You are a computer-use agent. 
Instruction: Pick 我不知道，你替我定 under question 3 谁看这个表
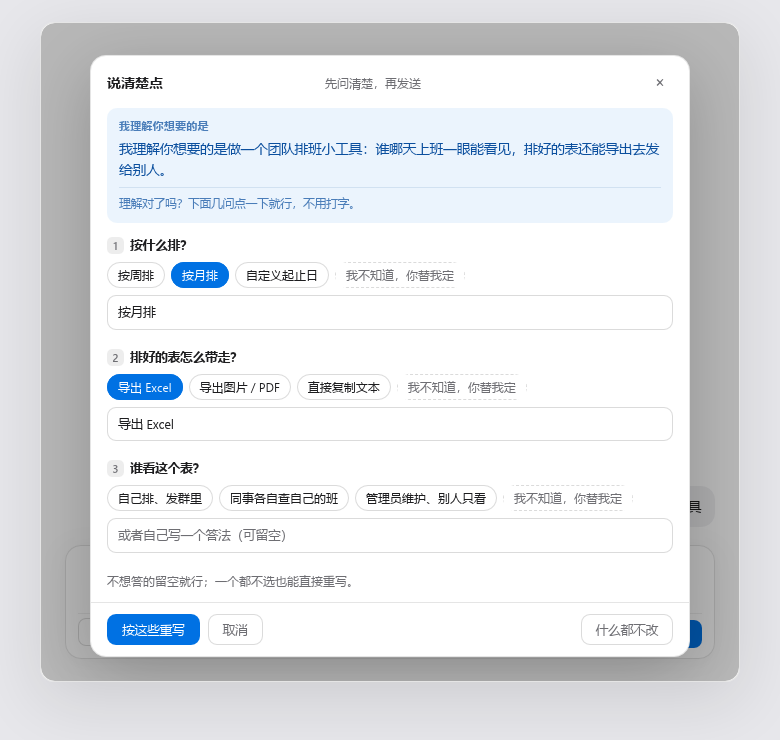[568, 498]
